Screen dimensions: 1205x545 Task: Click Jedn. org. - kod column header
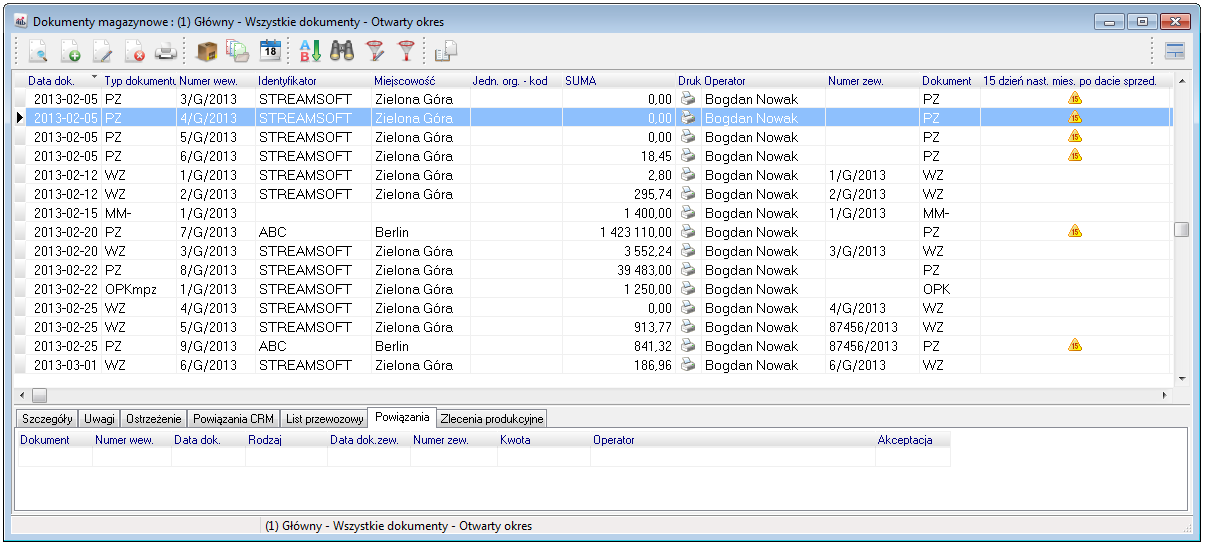[x=515, y=81]
